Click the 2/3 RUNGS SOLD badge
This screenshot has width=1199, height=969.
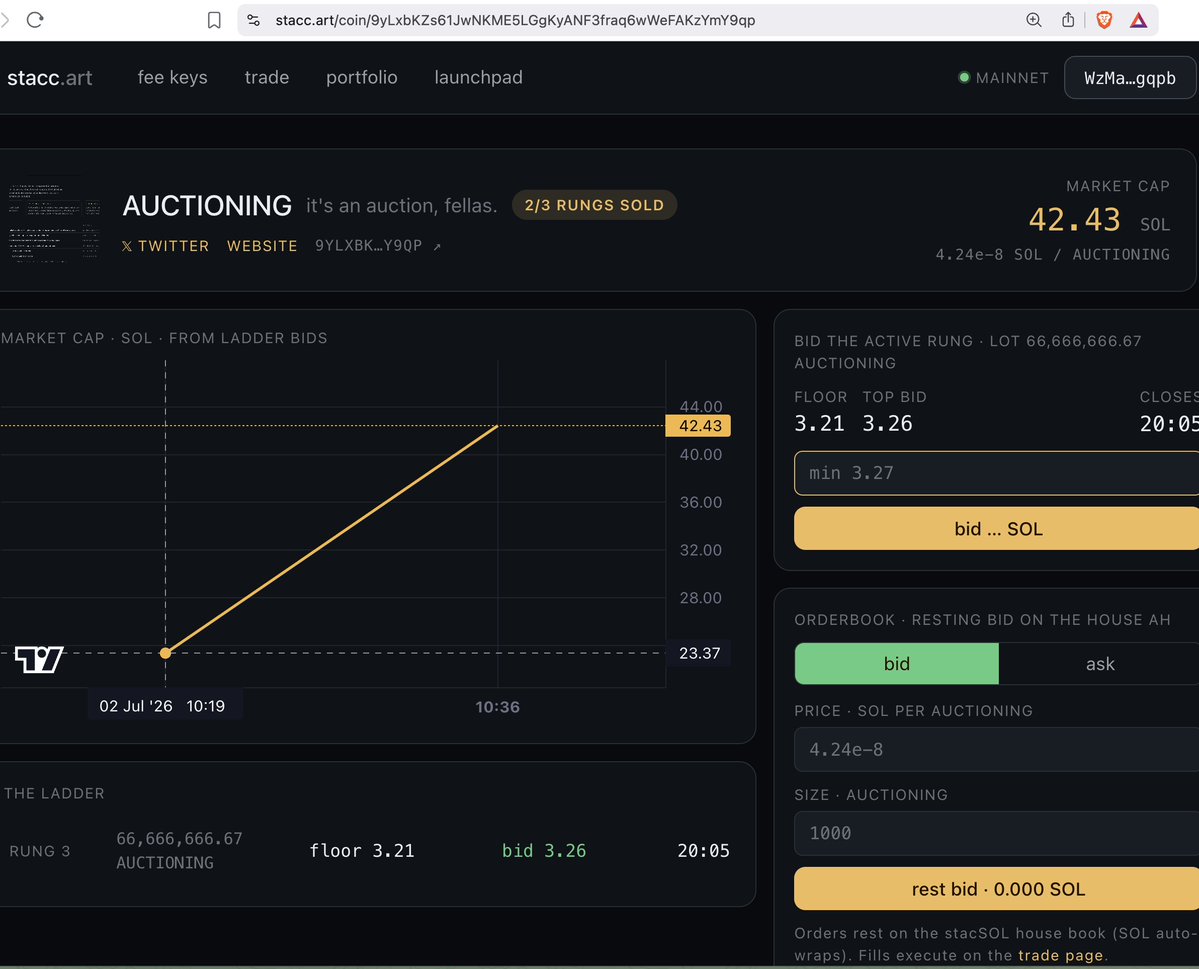(594, 205)
